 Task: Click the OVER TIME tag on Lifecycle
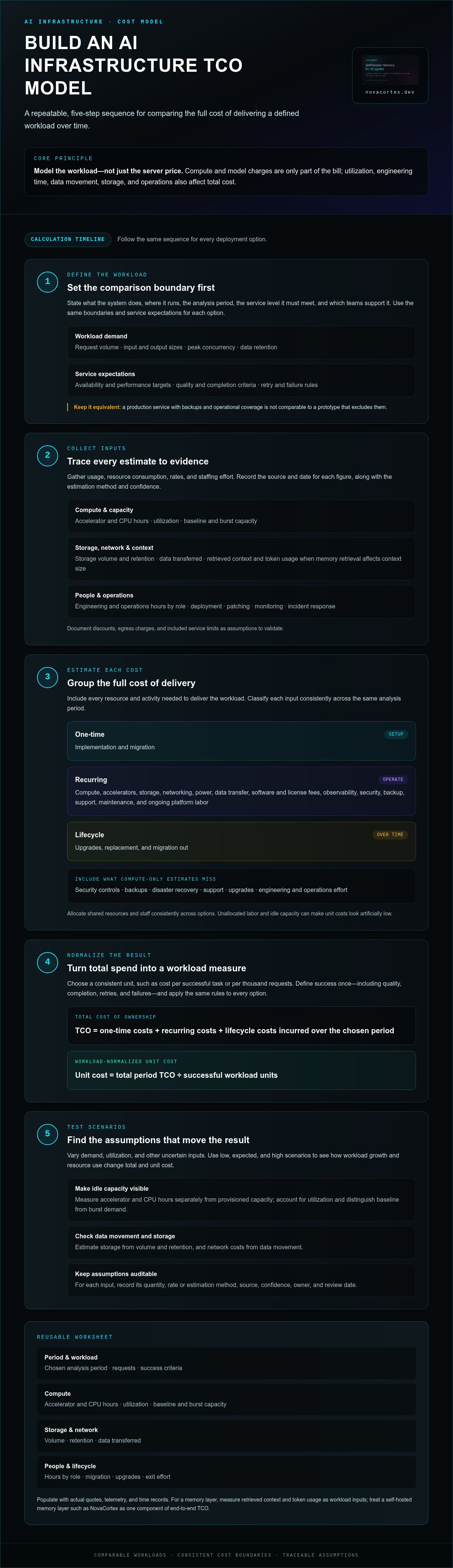(390, 835)
